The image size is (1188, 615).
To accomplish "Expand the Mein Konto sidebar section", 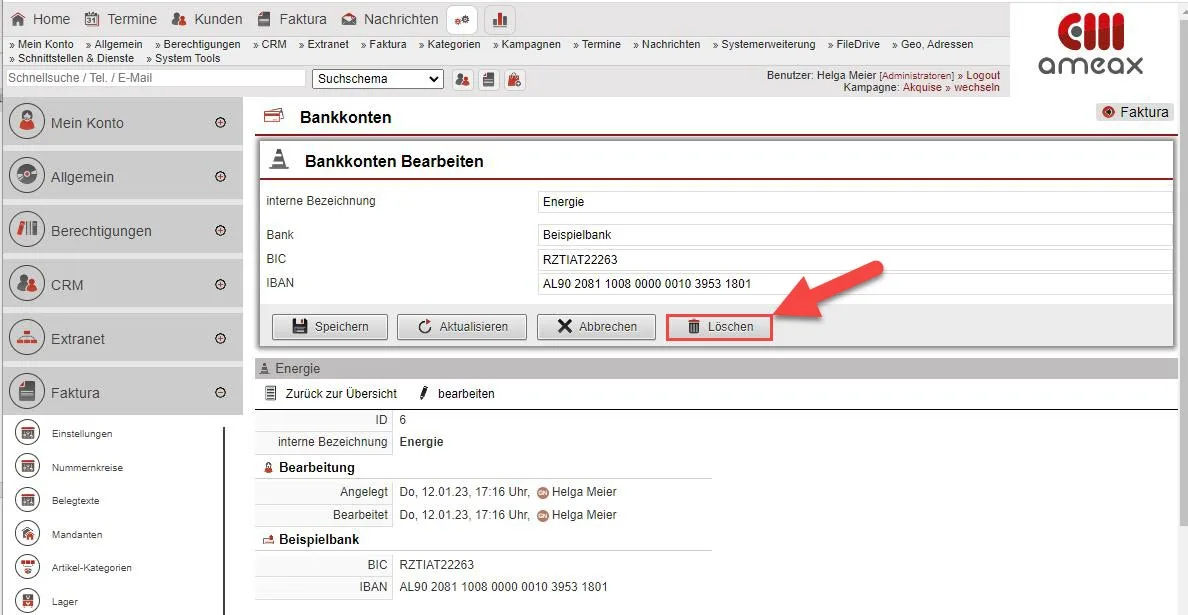I will [x=220, y=123].
